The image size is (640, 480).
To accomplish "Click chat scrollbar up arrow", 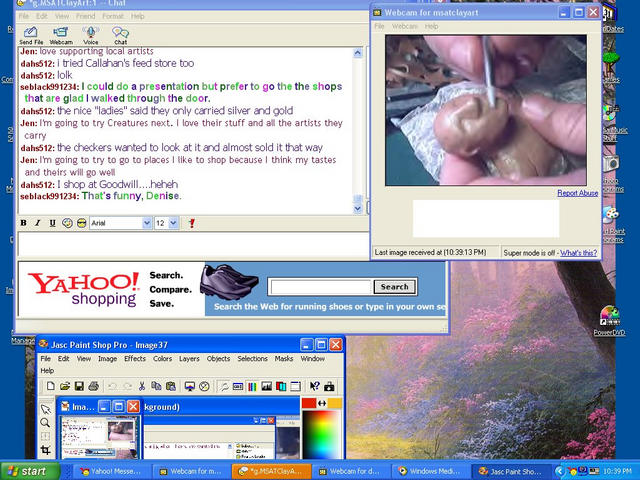I will tap(358, 53).
